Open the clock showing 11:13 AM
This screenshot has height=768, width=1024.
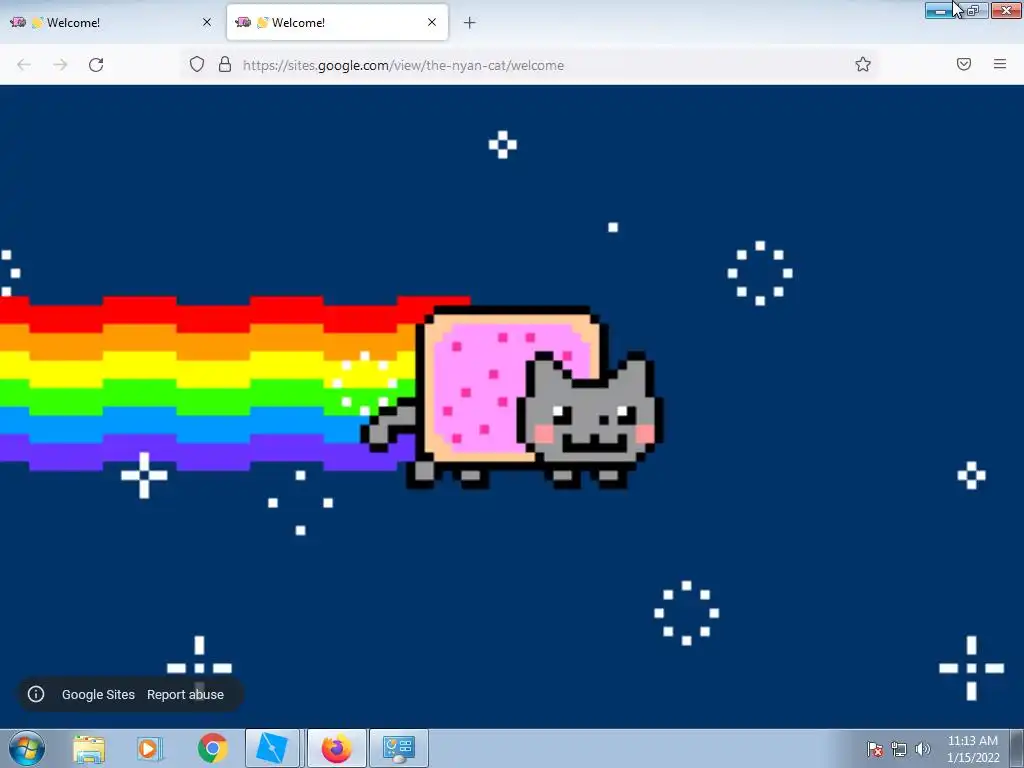973,749
